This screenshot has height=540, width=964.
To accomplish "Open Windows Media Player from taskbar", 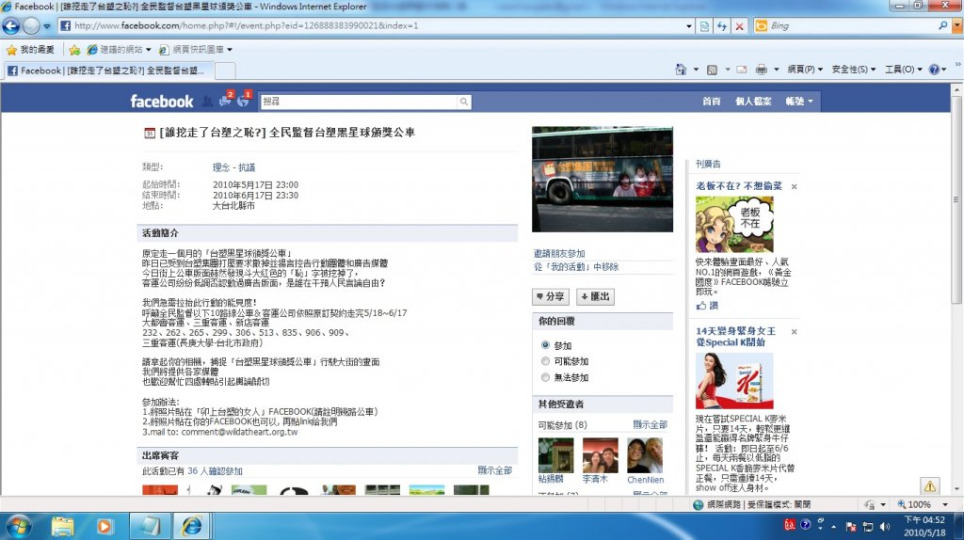I will (x=104, y=526).
